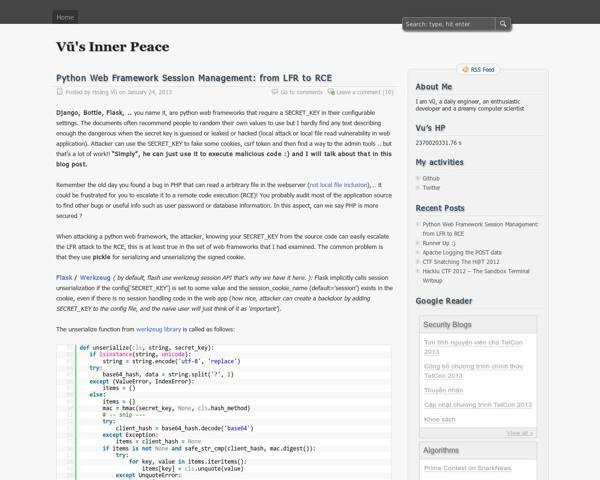Click View all under Security Blogs

[x=518, y=433]
